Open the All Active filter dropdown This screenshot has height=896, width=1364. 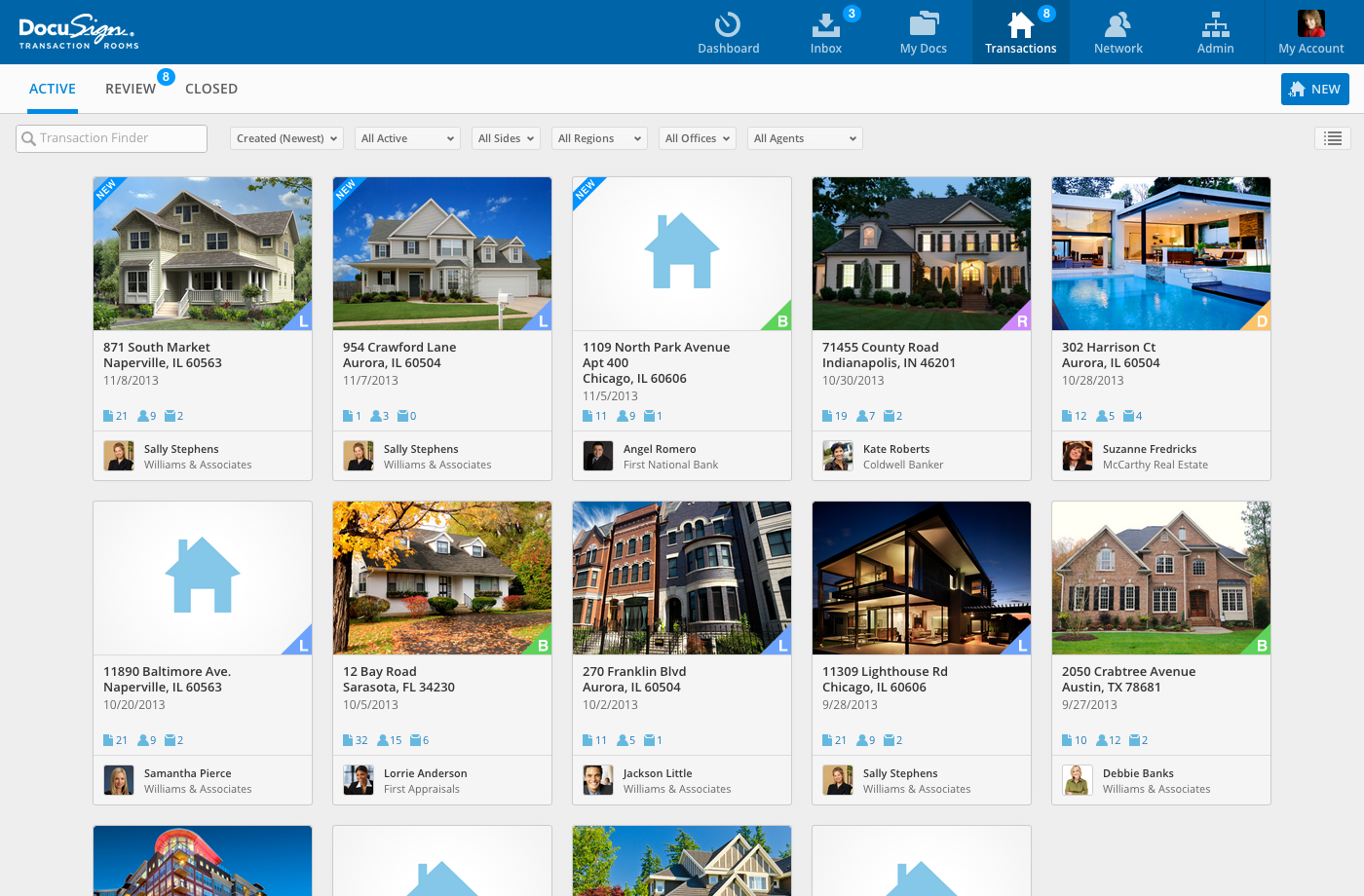tap(407, 138)
